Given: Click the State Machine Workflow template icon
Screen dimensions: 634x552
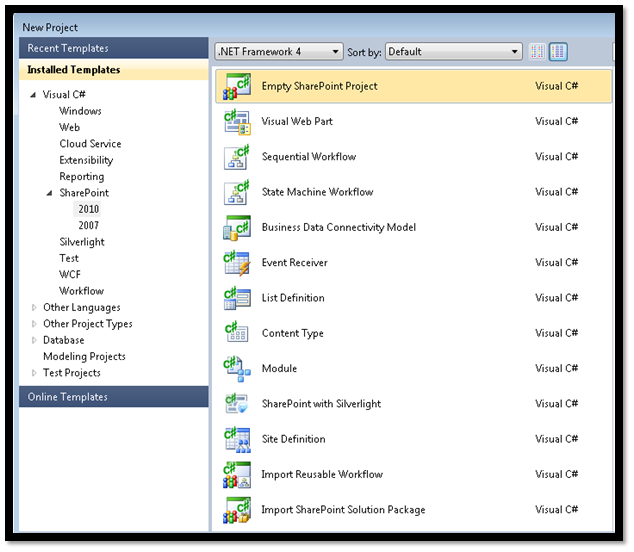Looking at the screenshot, I should [237, 192].
